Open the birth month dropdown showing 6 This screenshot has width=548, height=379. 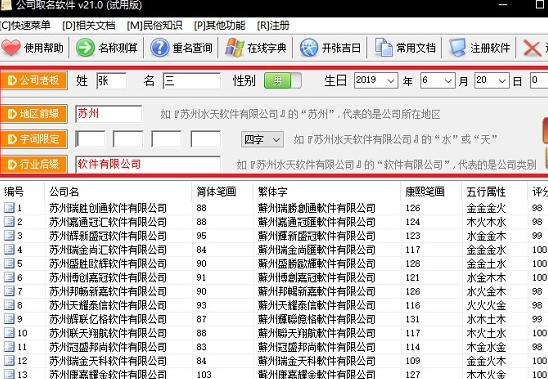tap(438, 80)
